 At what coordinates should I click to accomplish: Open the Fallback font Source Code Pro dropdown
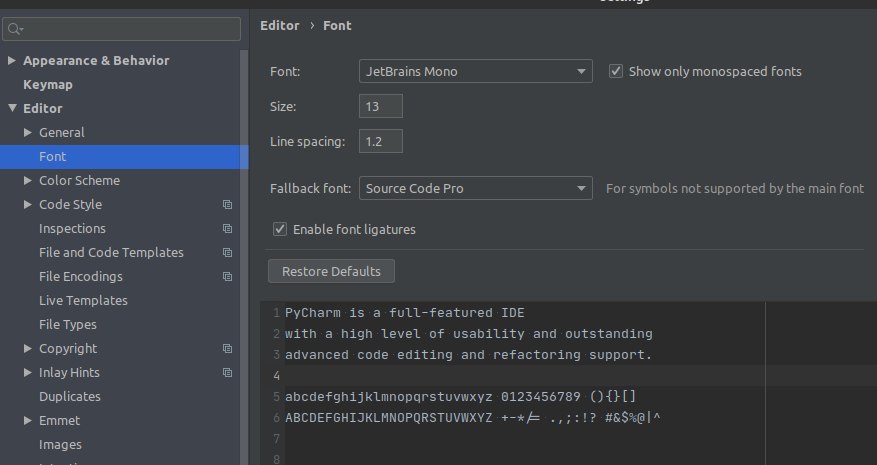coord(475,188)
